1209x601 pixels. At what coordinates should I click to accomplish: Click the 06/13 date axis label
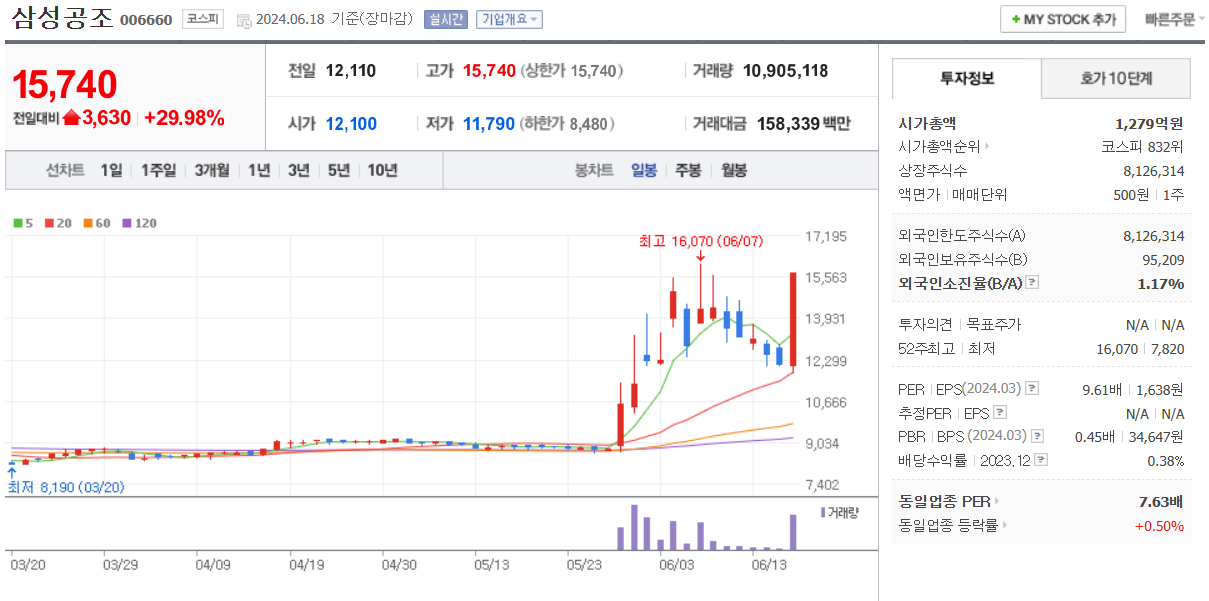tap(769, 564)
